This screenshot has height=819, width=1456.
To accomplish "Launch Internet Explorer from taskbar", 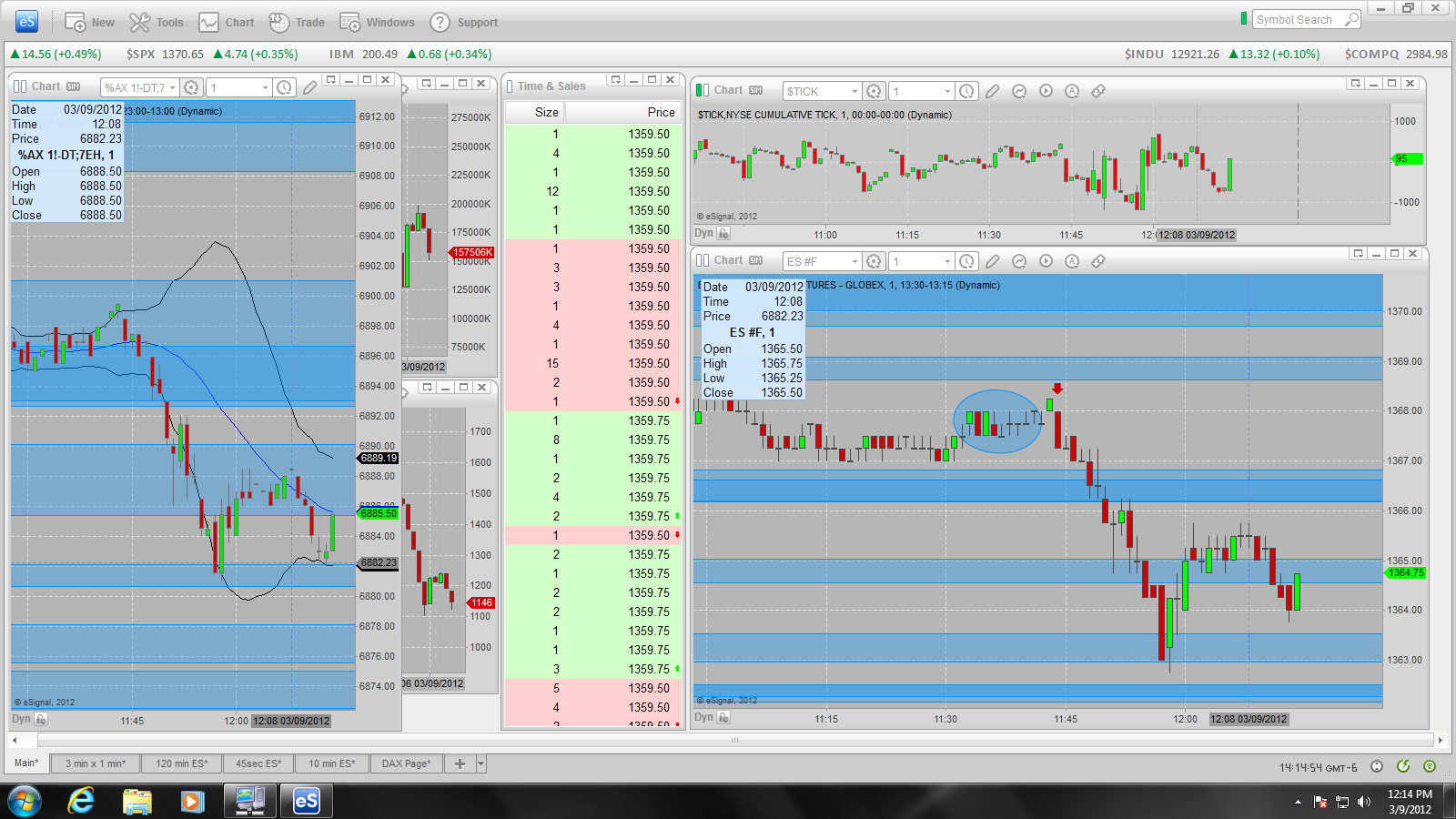I will (x=82, y=802).
